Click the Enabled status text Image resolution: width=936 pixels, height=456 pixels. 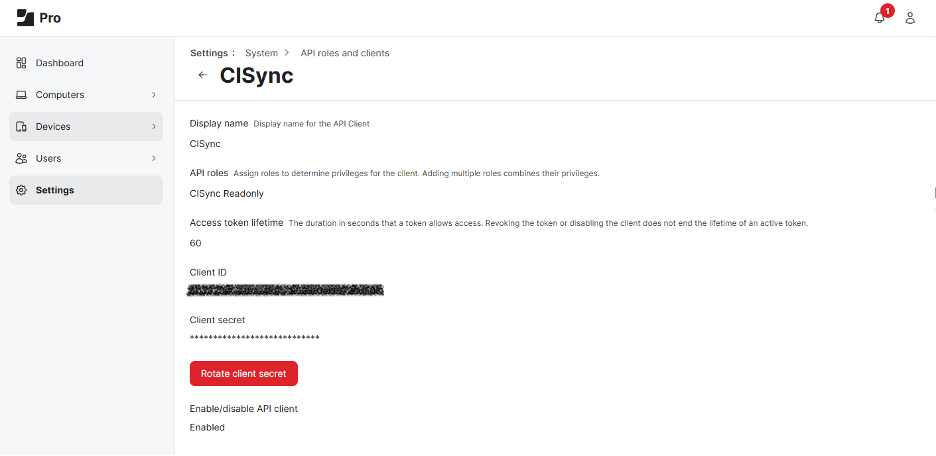(x=207, y=427)
